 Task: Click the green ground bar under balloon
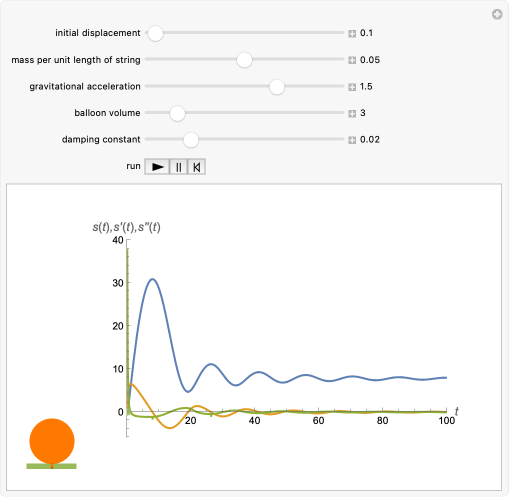52,466
